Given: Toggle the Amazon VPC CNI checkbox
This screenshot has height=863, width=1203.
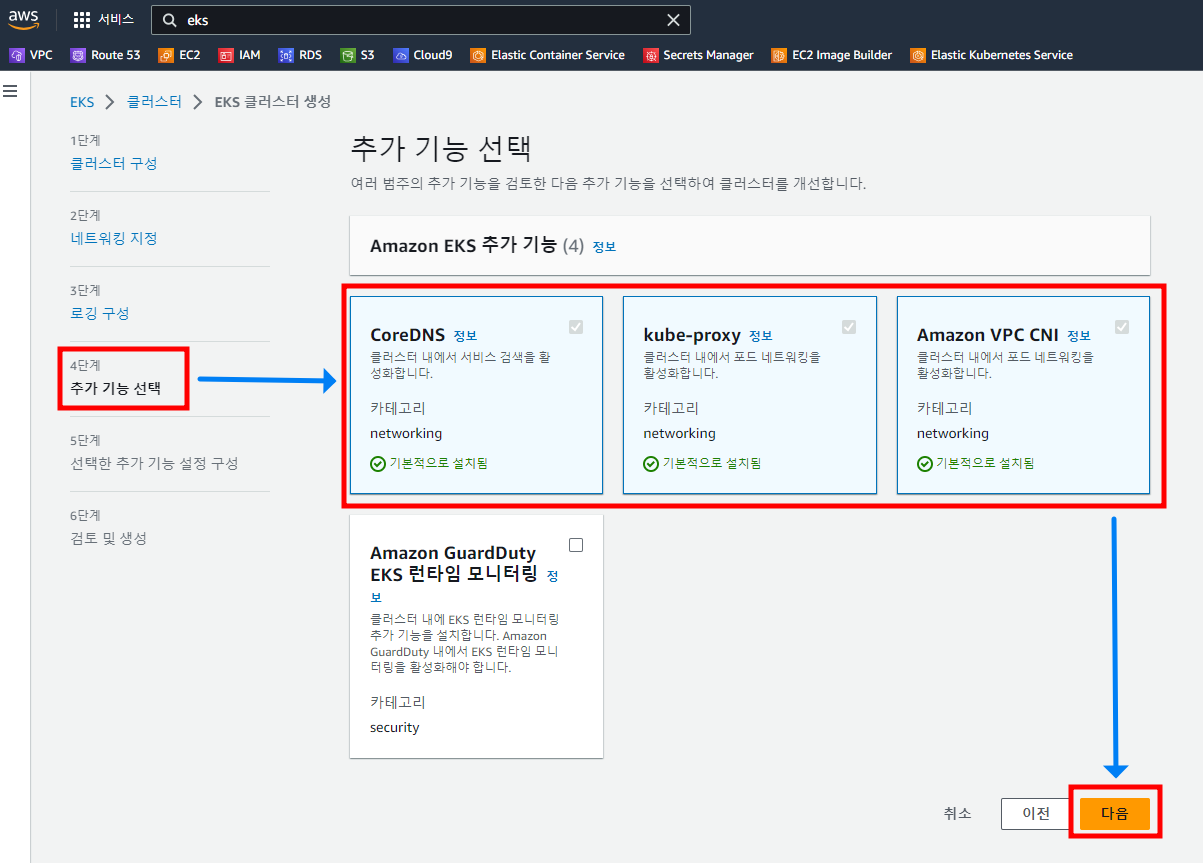Looking at the screenshot, I should tap(1122, 327).
